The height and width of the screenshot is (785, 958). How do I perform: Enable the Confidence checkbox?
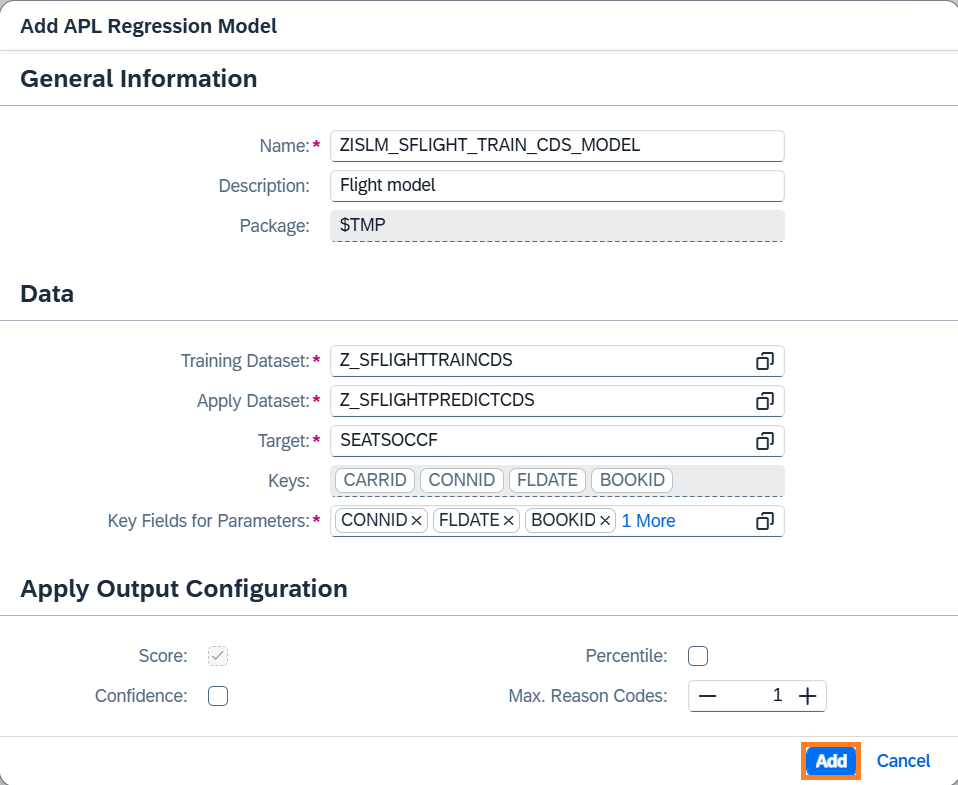tap(218, 696)
